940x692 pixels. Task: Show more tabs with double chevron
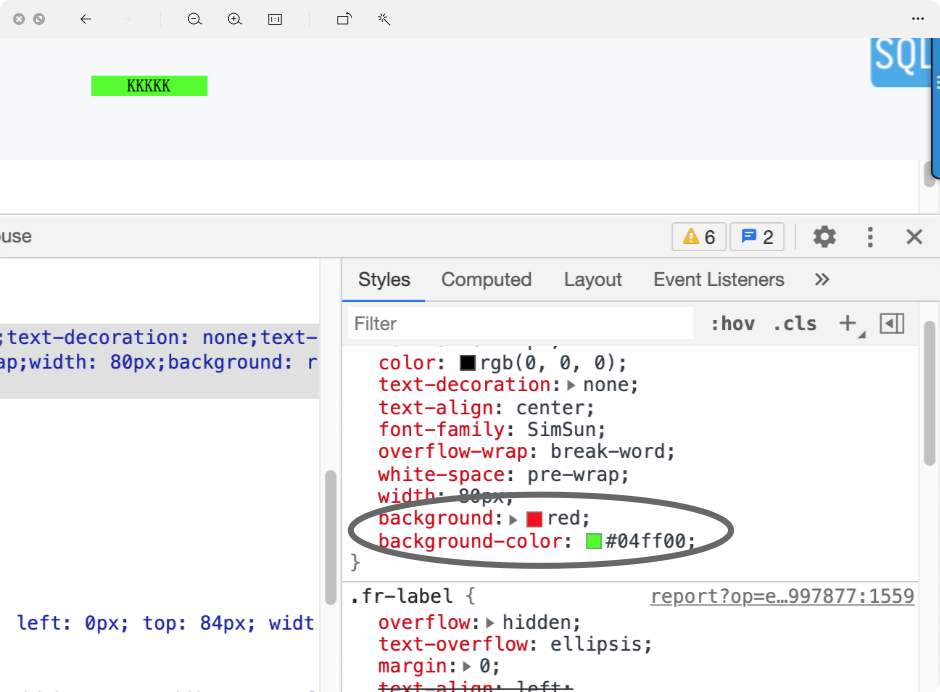pos(822,279)
